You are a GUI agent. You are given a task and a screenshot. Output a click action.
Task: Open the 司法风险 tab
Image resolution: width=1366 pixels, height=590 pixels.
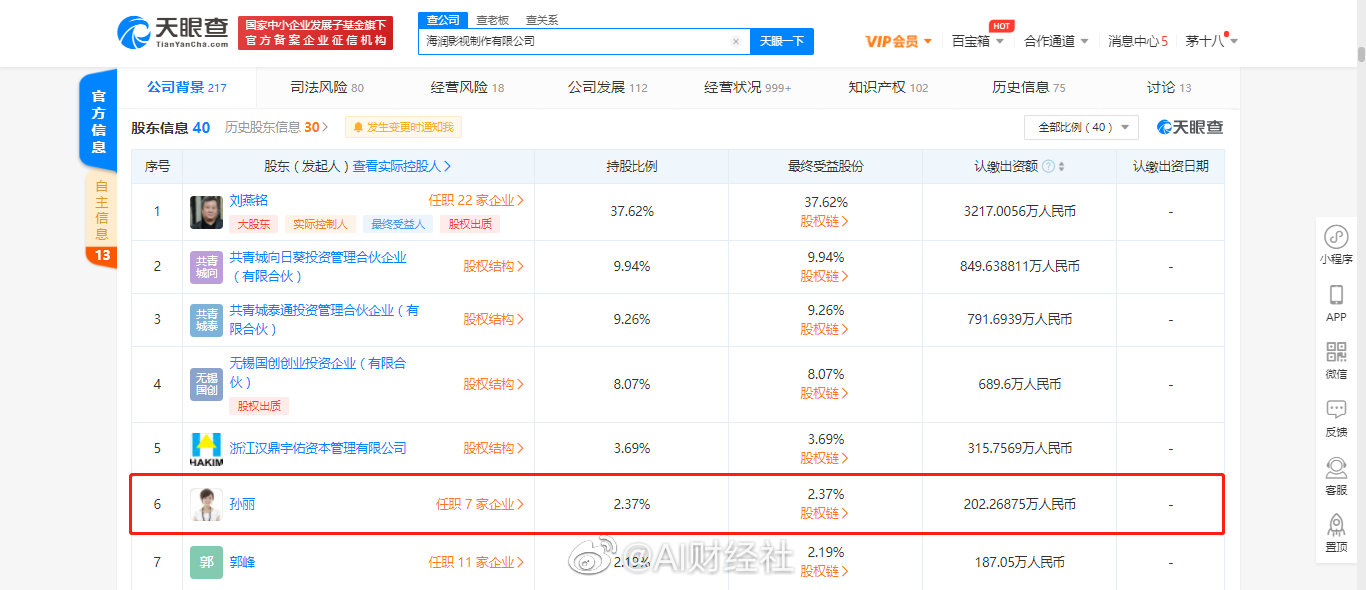pos(316,87)
